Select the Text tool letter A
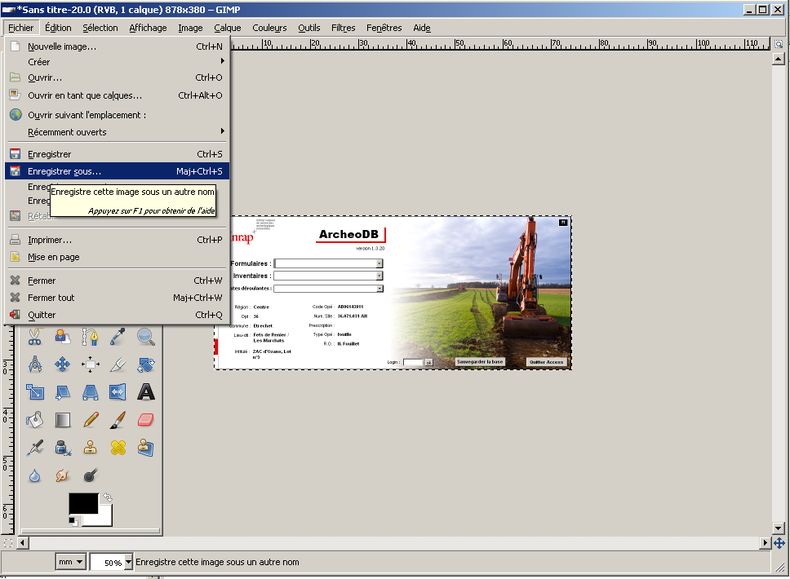This screenshot has width=790, height=579. pyautogui.click(x=146, y=392)
